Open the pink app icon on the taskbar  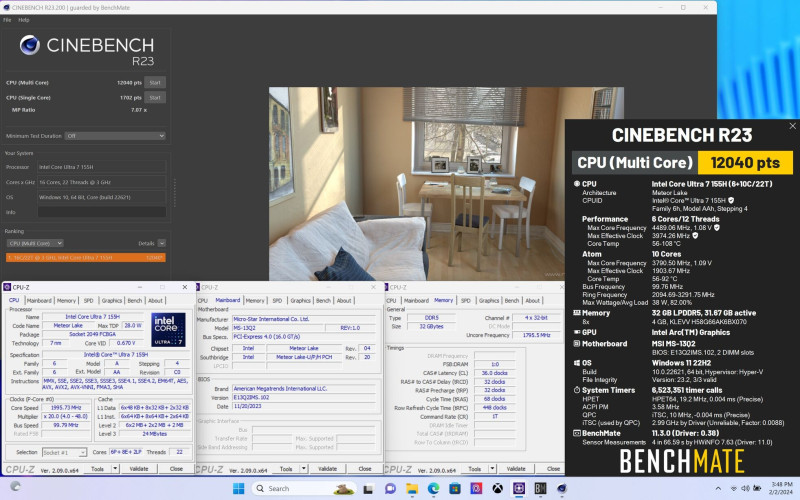click(x=476, y=489)
